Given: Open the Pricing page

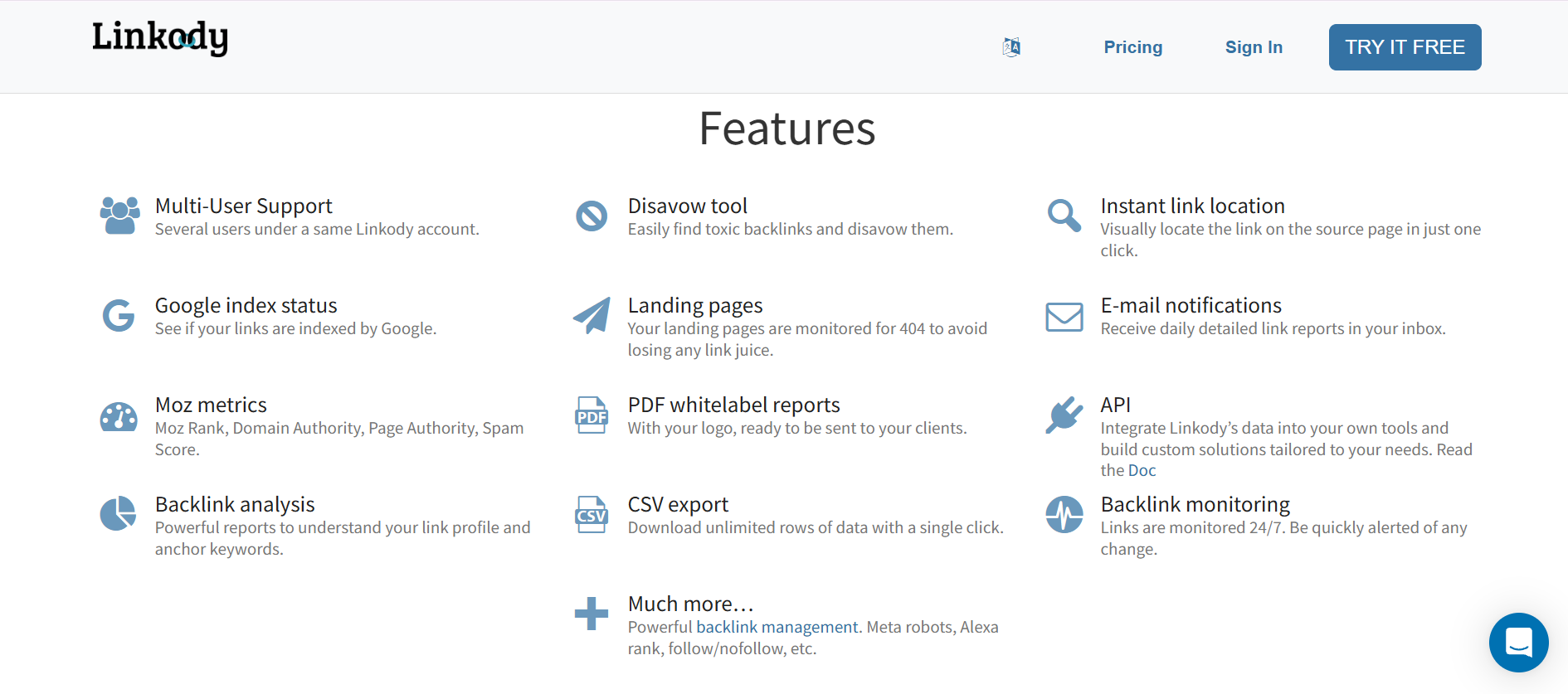Looking at the screenshot, I should point(1132,47).
